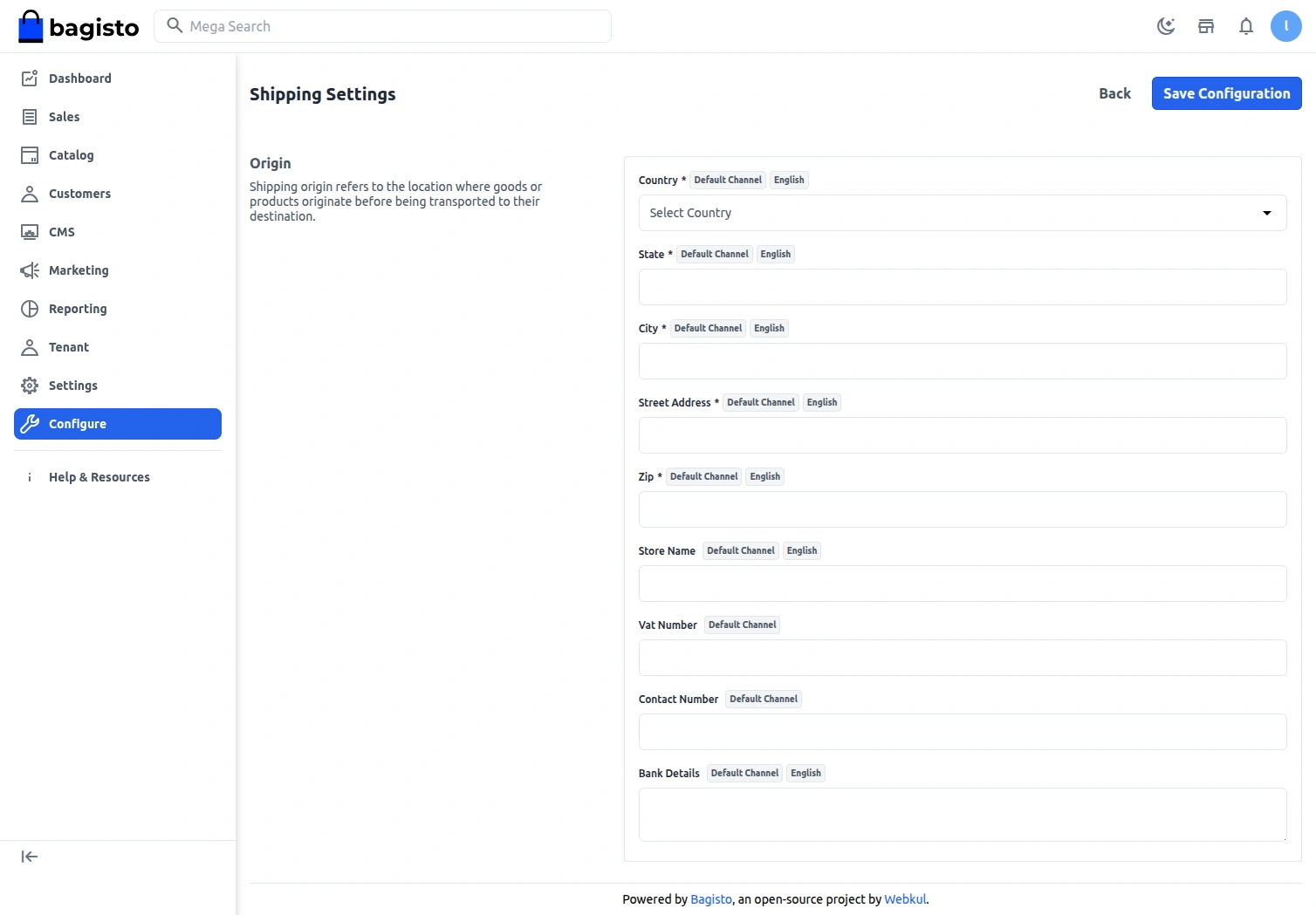The height and width of the screenshot is (915, 1316).
Task: Click the Tenant person icon
Action: 30,347
